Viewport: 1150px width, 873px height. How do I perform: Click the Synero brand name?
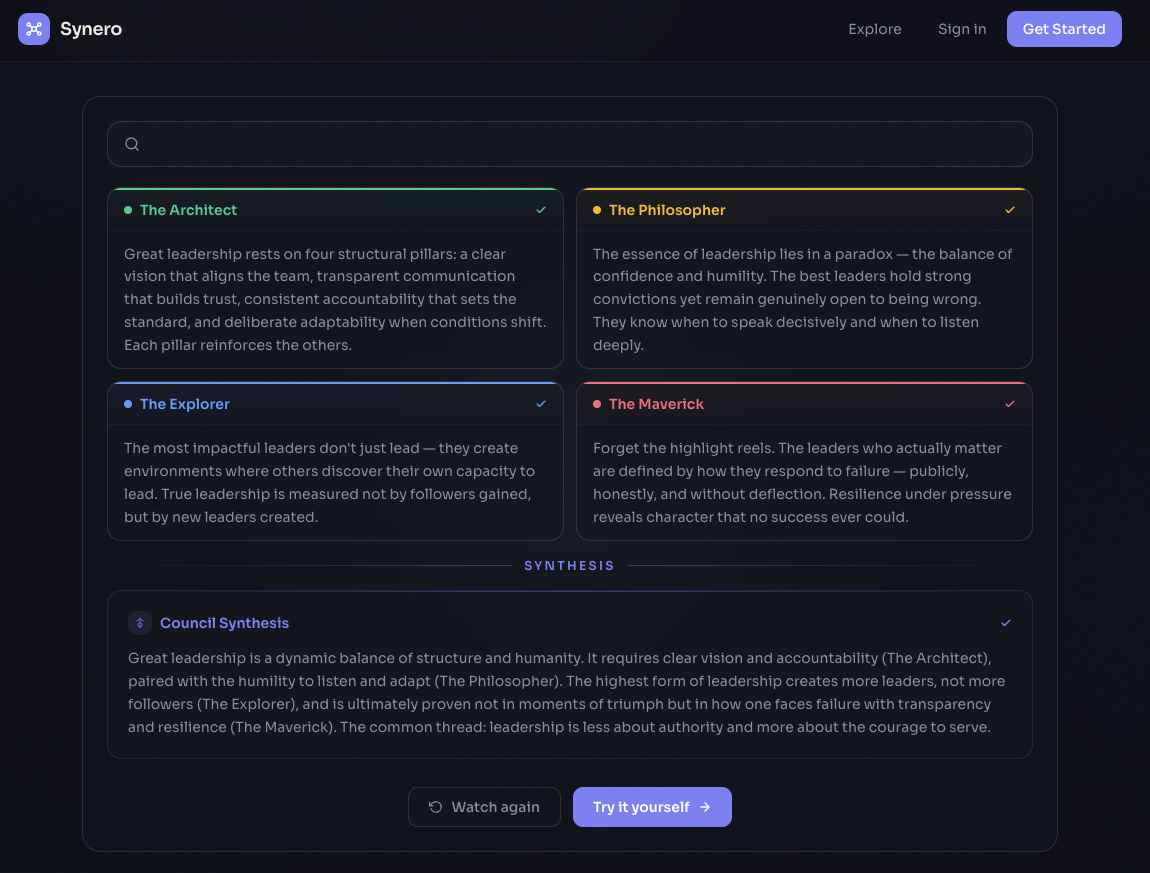(x=91, y=29)
